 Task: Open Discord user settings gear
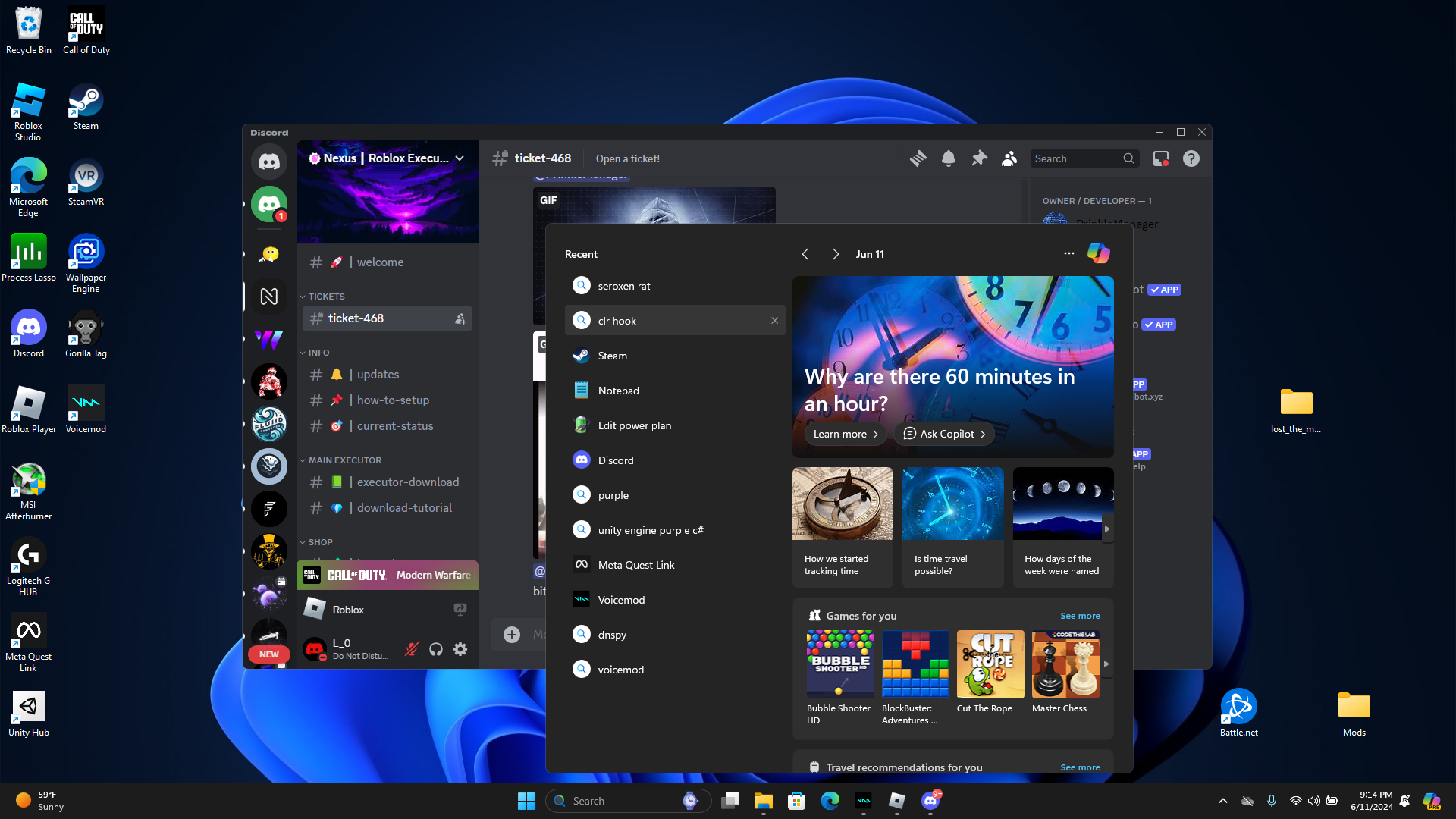(x=460, y=649)
